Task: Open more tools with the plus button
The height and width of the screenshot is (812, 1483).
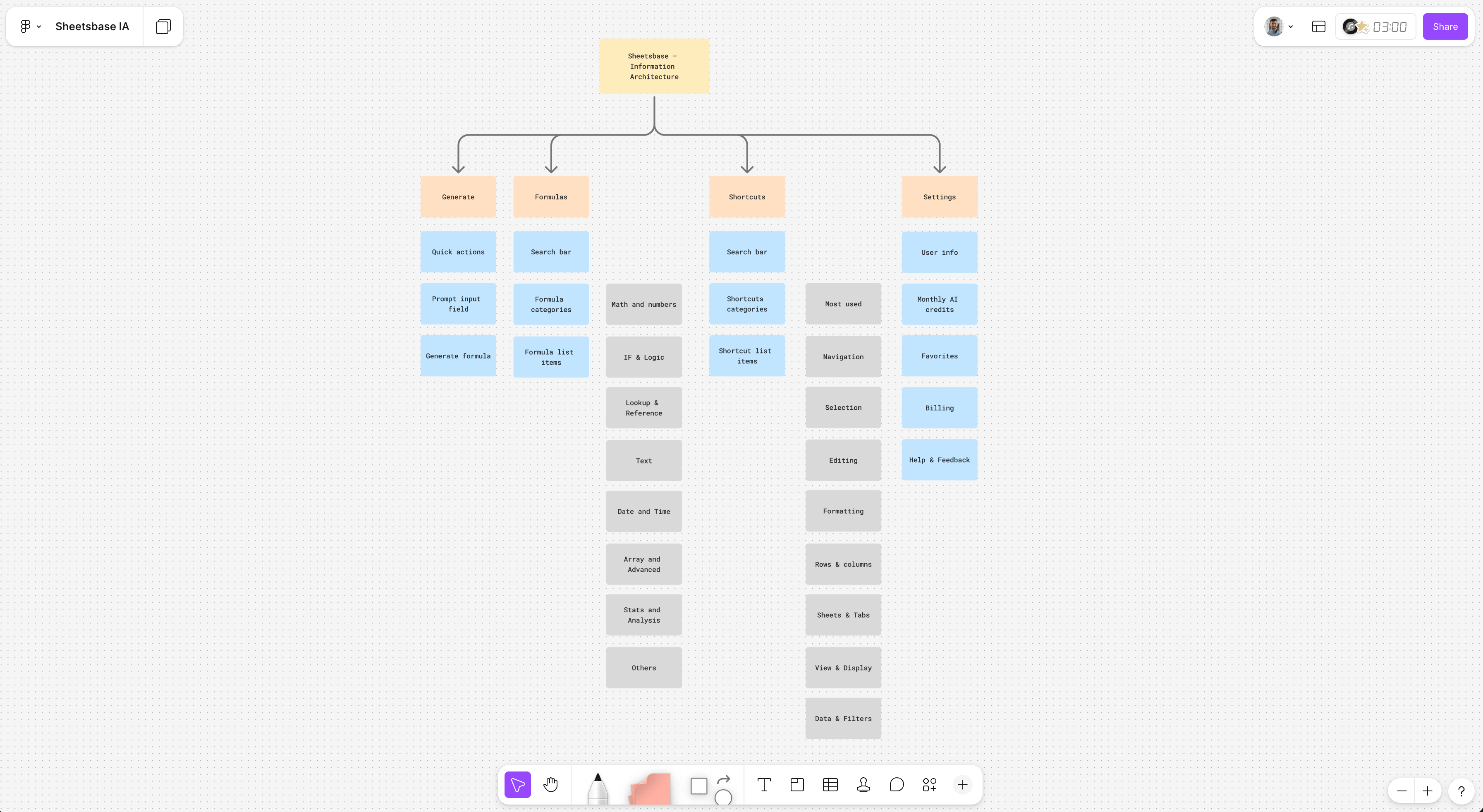Action: (x=963, y=784)
